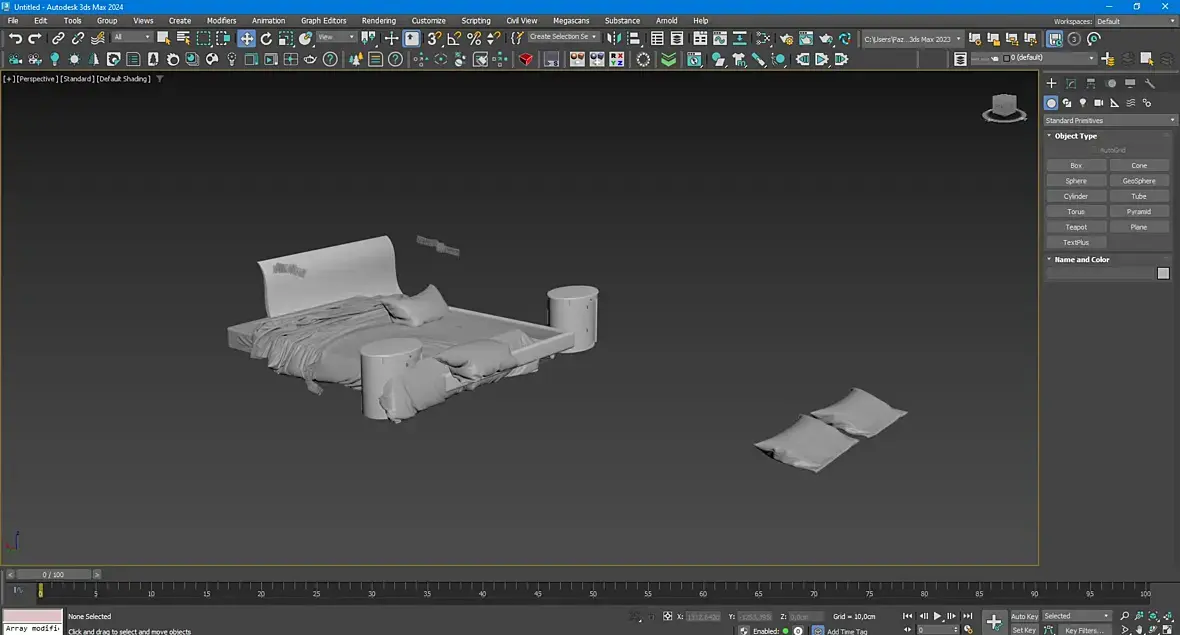Expand the Workspaces Default dropdown
Screen dimensions: 1180x635
pos(1135,21)
